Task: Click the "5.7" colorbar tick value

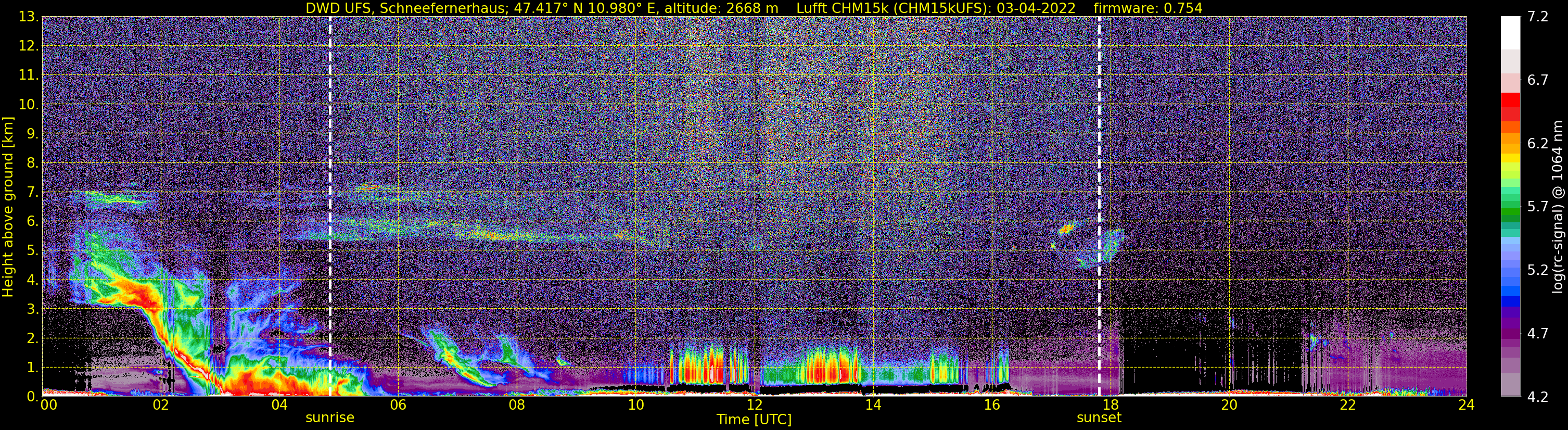Action: [1538, 207]
